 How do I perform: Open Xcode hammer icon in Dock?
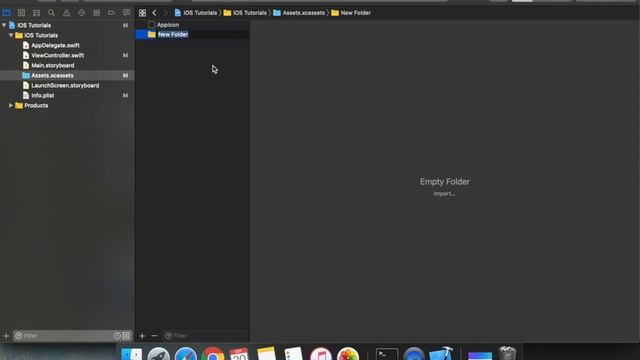(x=441, y=353)
